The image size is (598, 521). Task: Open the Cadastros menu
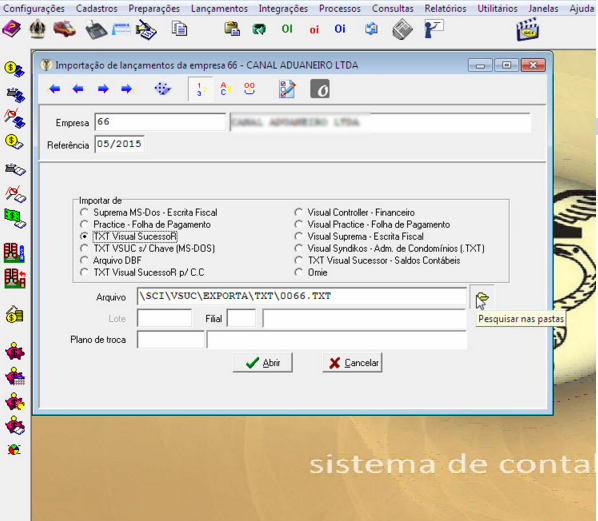pyautogui.click(x=96, y=8)
